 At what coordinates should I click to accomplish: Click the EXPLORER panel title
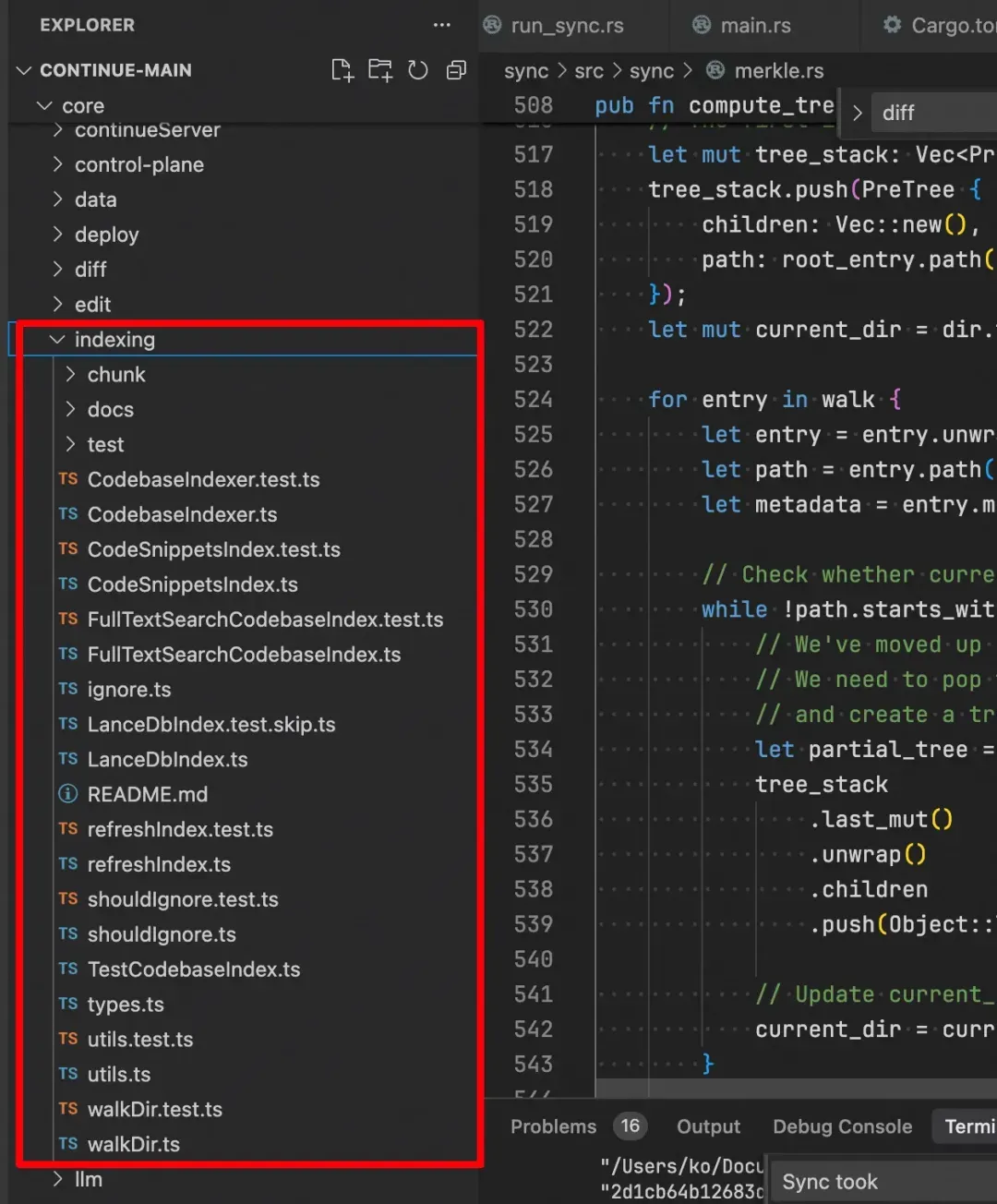coord(88,25)
